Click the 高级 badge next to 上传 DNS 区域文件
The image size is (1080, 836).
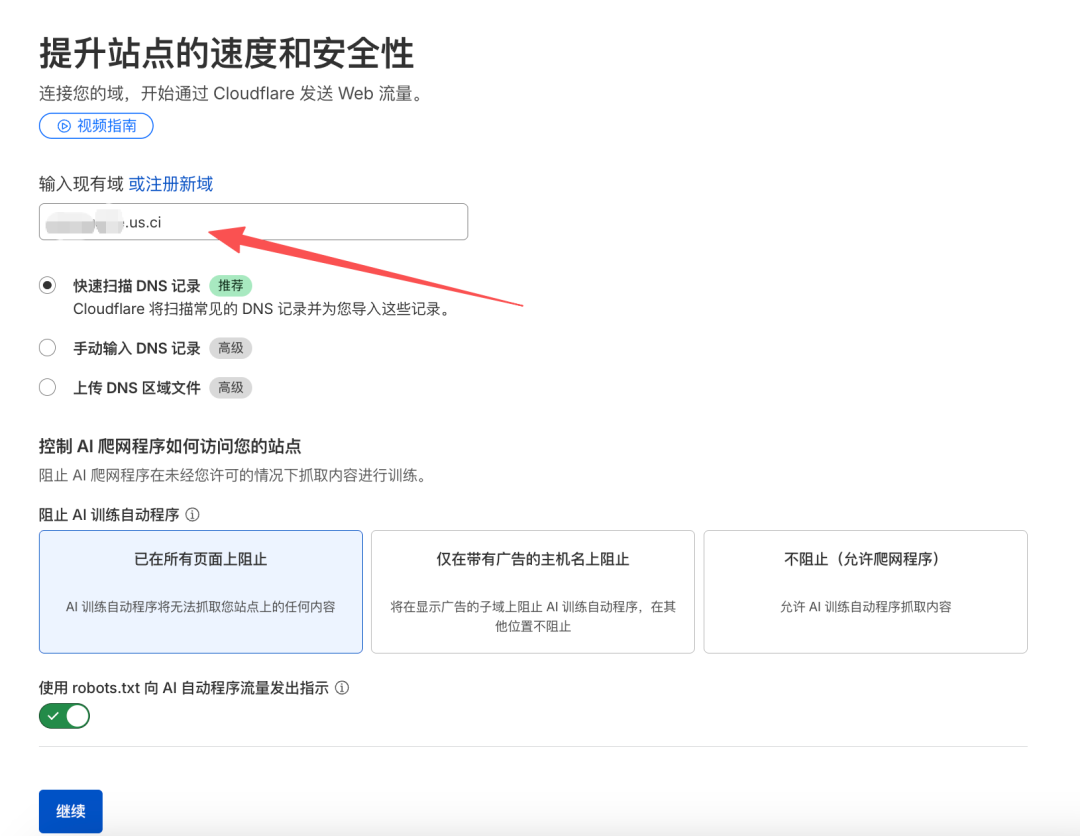230,387
